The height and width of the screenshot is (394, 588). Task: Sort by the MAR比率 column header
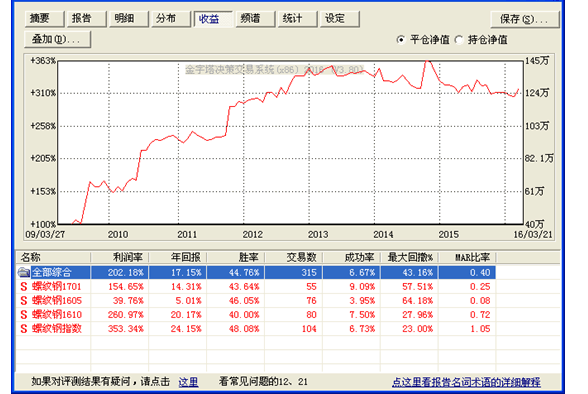click(x=467, y=258)
